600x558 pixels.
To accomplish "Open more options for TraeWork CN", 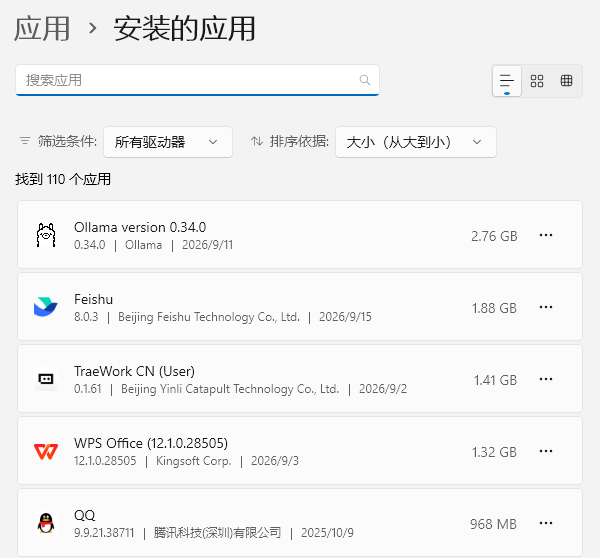I will point(546,379).
